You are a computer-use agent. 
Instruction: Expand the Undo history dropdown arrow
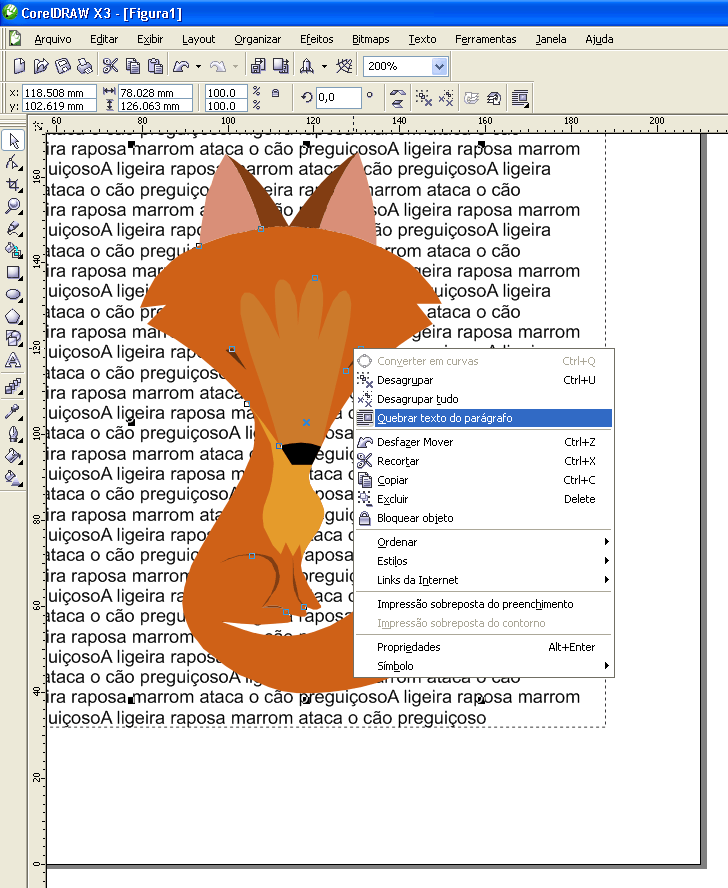point(198,67)
